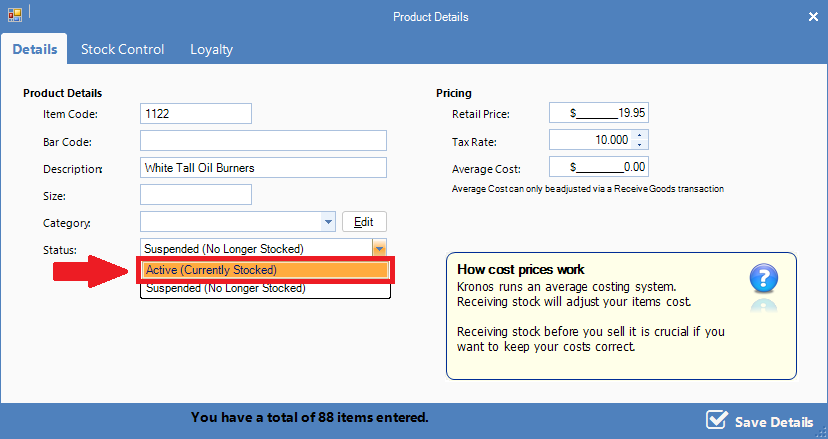Click the Item Code field
The image size is (828, 439).
point(195,114)
